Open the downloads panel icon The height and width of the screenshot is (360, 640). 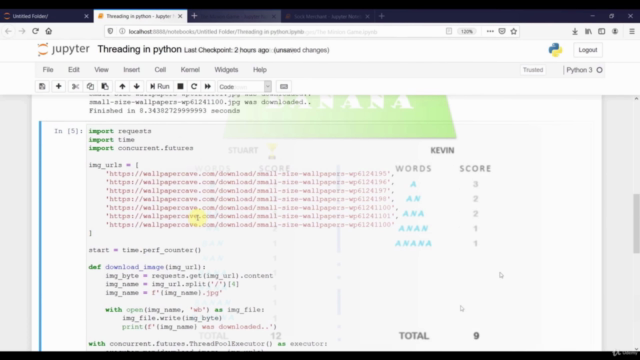pyautogui.click(x=575, y=31)
